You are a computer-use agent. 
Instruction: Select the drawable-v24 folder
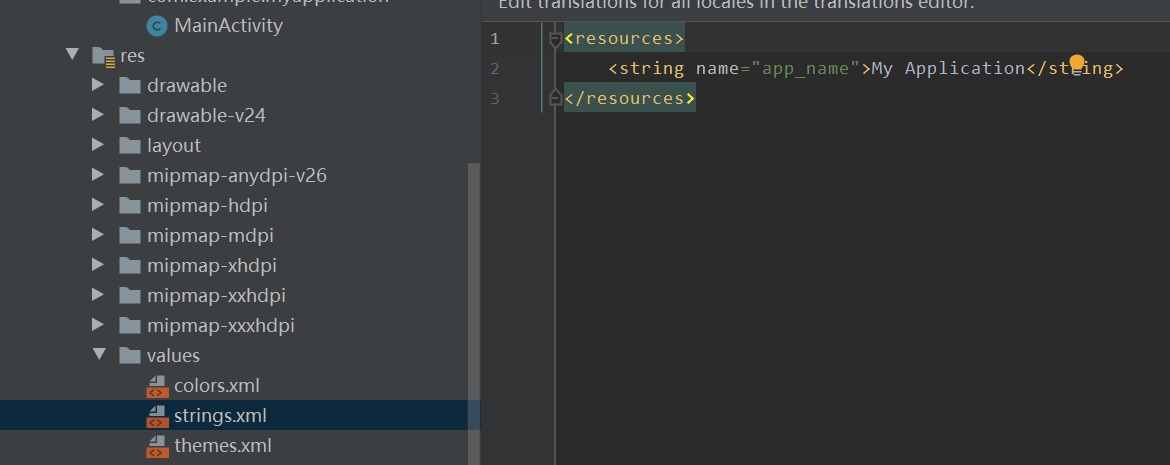pyautogui.click(x=206, y=116)
